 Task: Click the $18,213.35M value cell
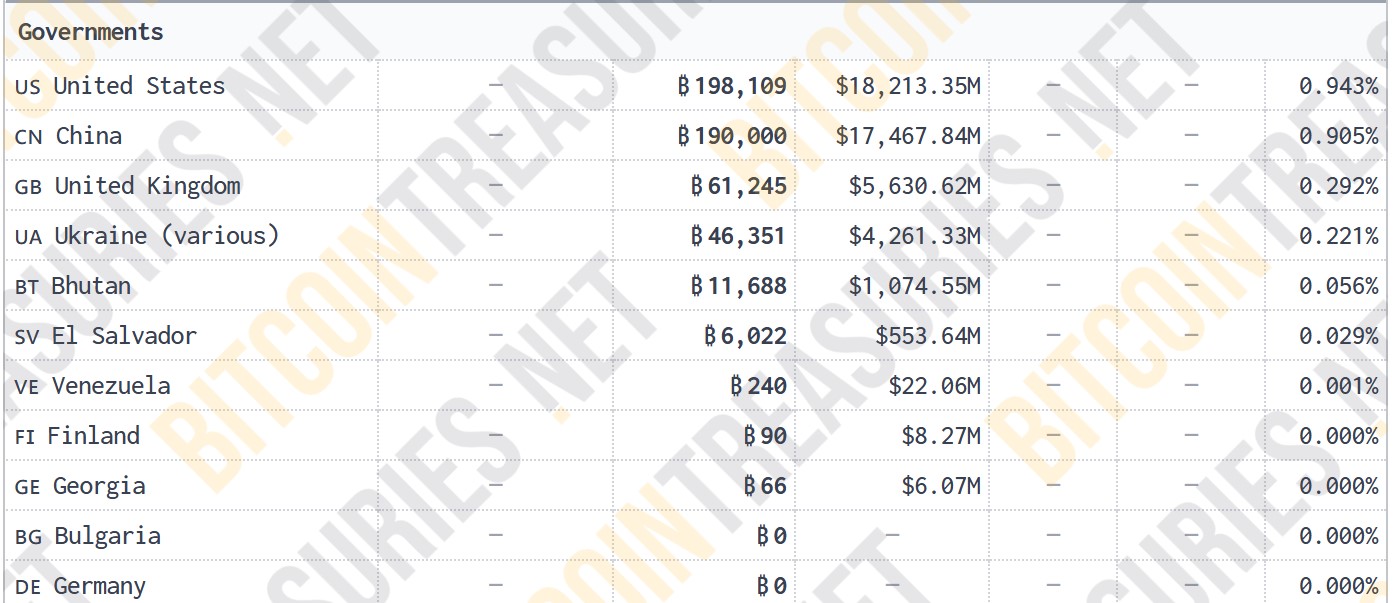point(908,86)
